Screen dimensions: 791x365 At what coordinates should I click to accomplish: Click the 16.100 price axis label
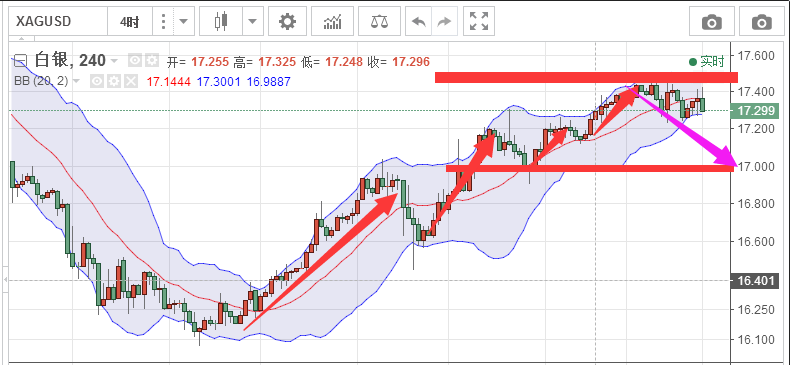(755, 339)
